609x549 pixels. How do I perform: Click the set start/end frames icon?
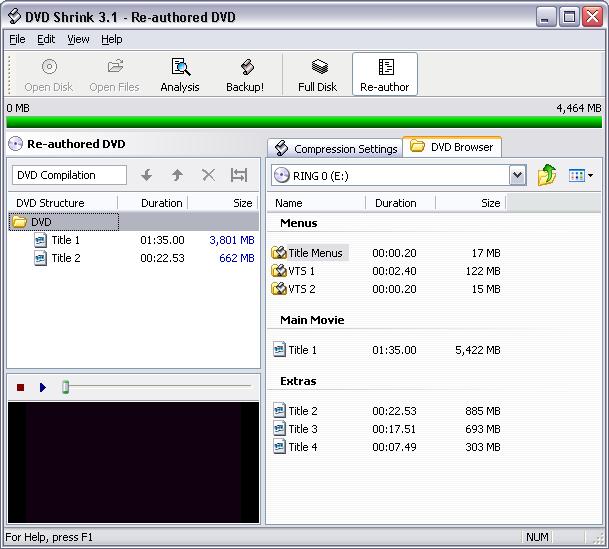pyautogui.click(x=239, y=175)
